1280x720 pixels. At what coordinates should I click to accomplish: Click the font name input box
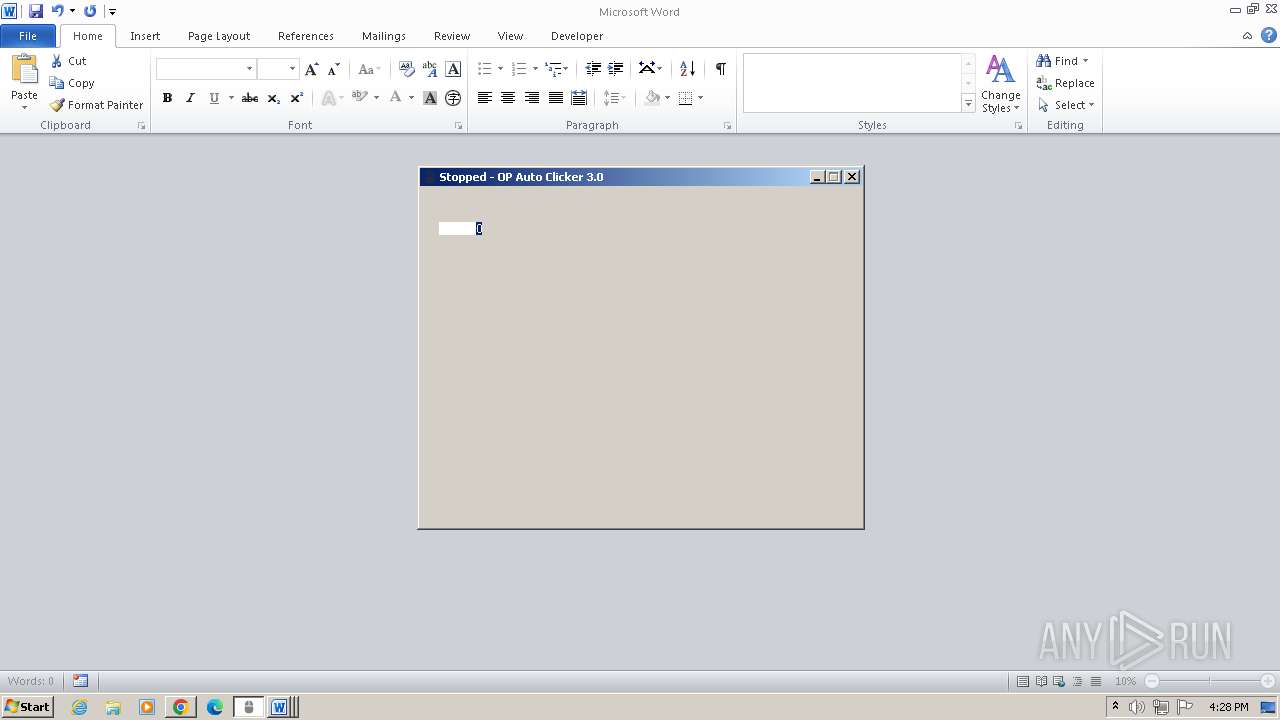click(200, 69)
